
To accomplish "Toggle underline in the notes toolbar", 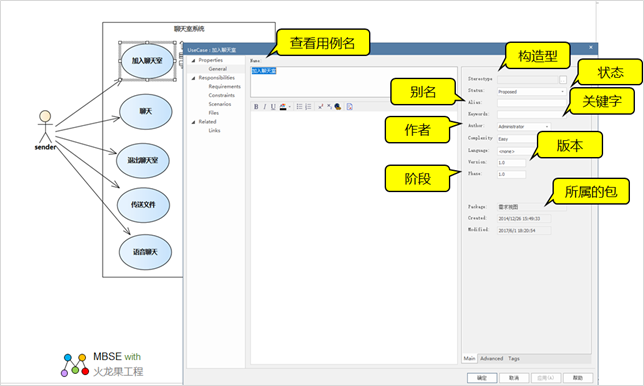I will pos(273,107).
